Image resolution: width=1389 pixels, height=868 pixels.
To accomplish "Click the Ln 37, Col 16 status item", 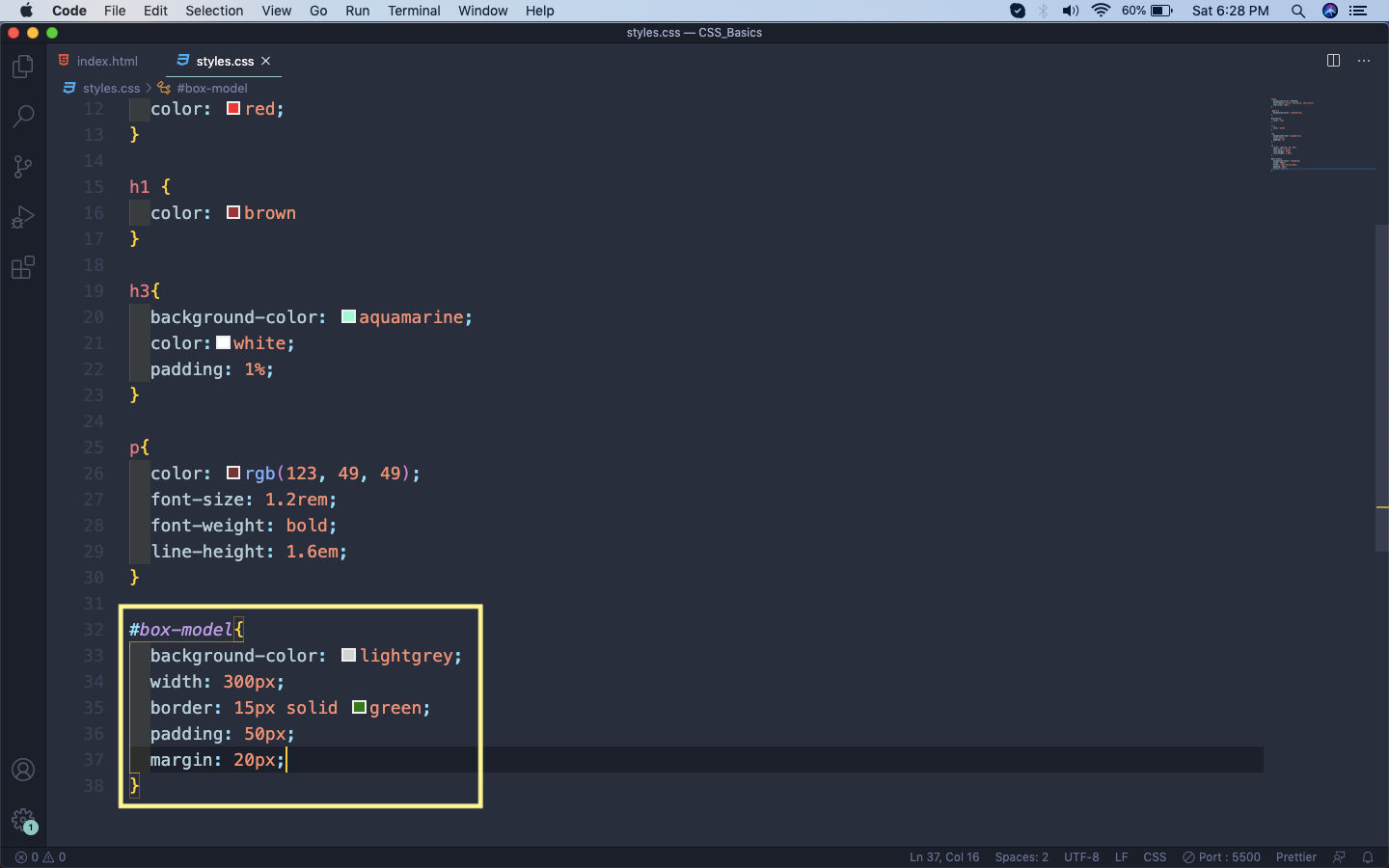I will [944, 856].
